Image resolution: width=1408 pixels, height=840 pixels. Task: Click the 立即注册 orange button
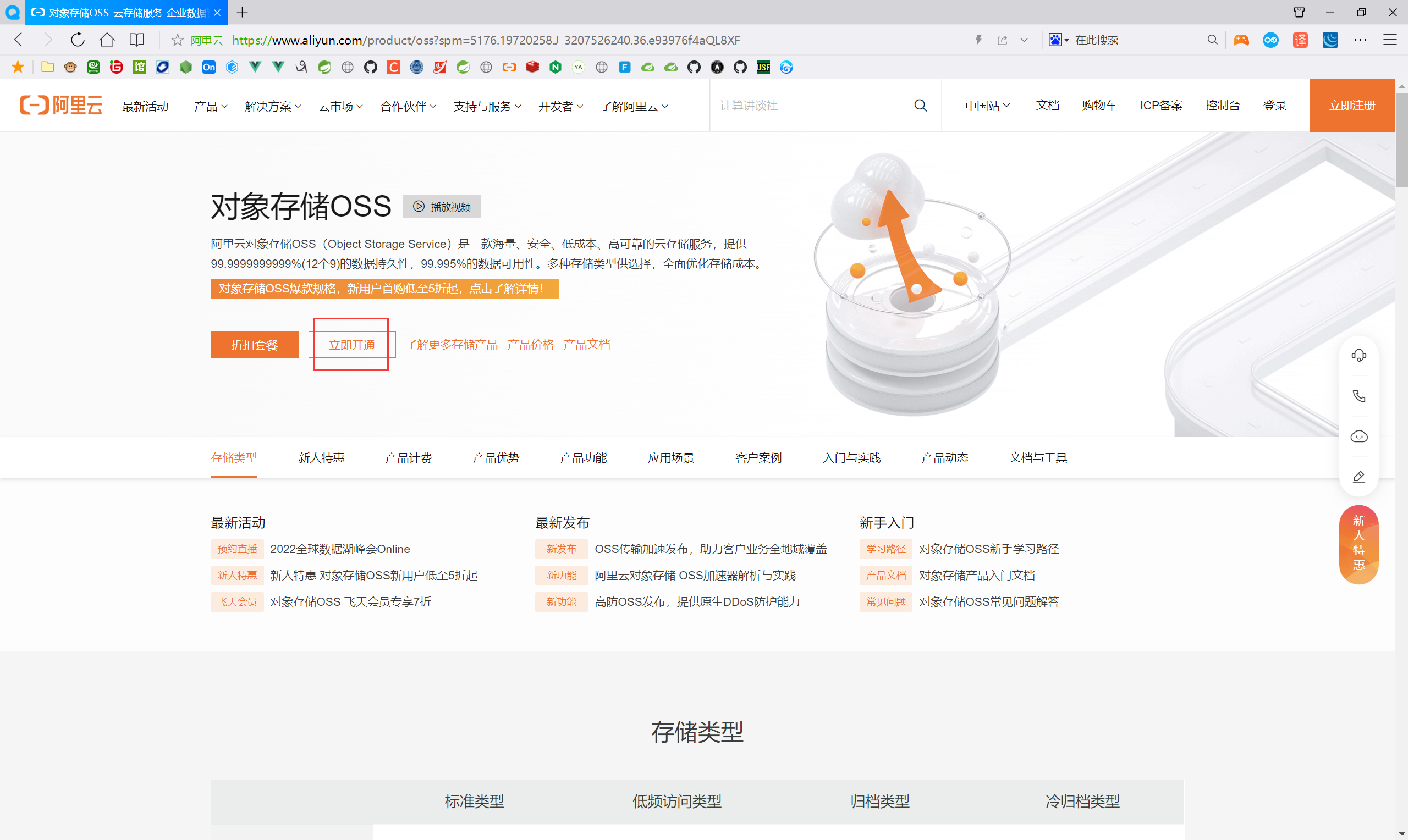pyautogui.click(x=1351, y=106)
